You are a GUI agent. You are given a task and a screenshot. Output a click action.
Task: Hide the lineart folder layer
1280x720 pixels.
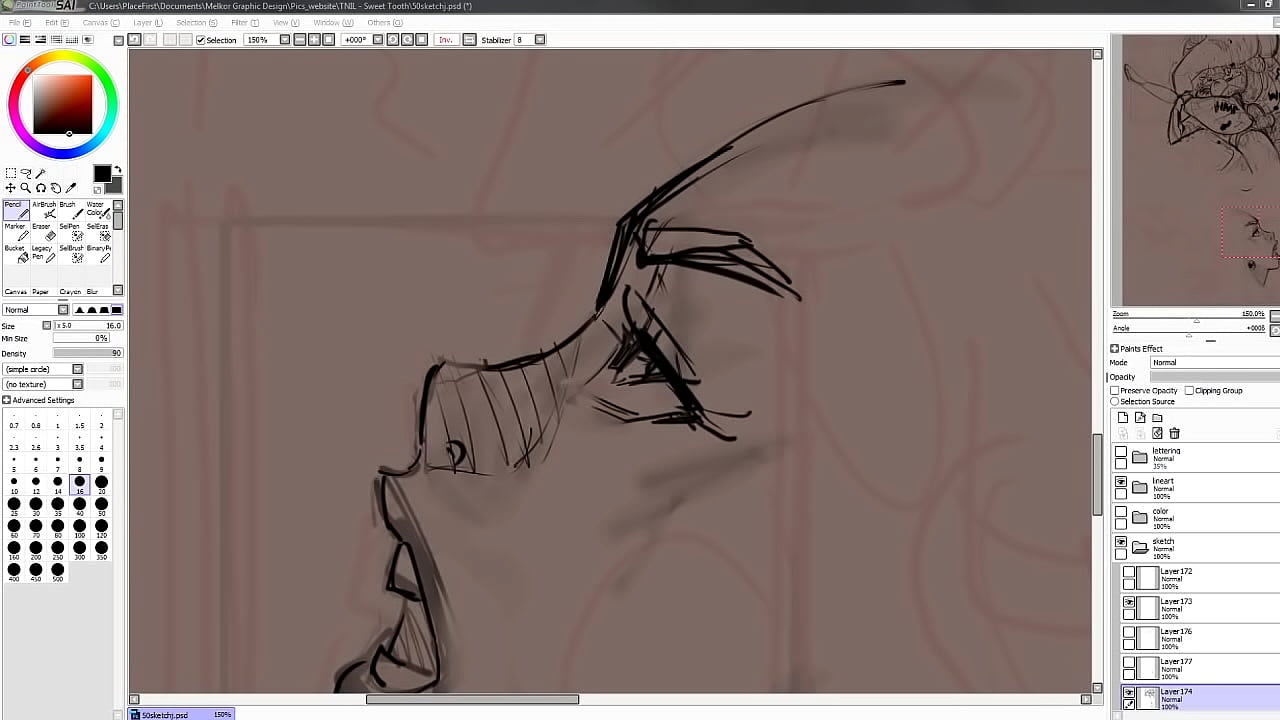[1121, 483]
